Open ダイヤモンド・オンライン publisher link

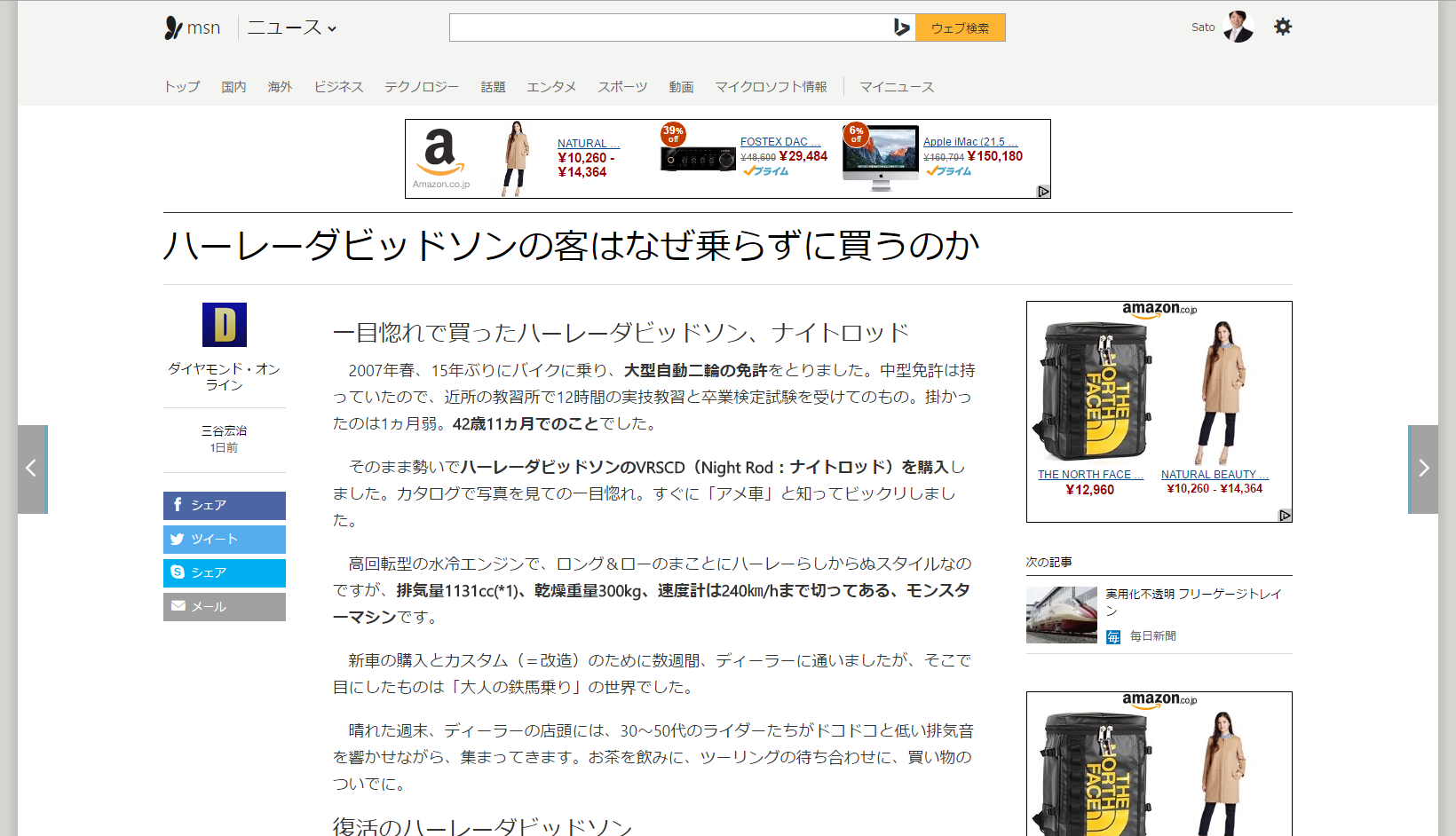point(225,376)
